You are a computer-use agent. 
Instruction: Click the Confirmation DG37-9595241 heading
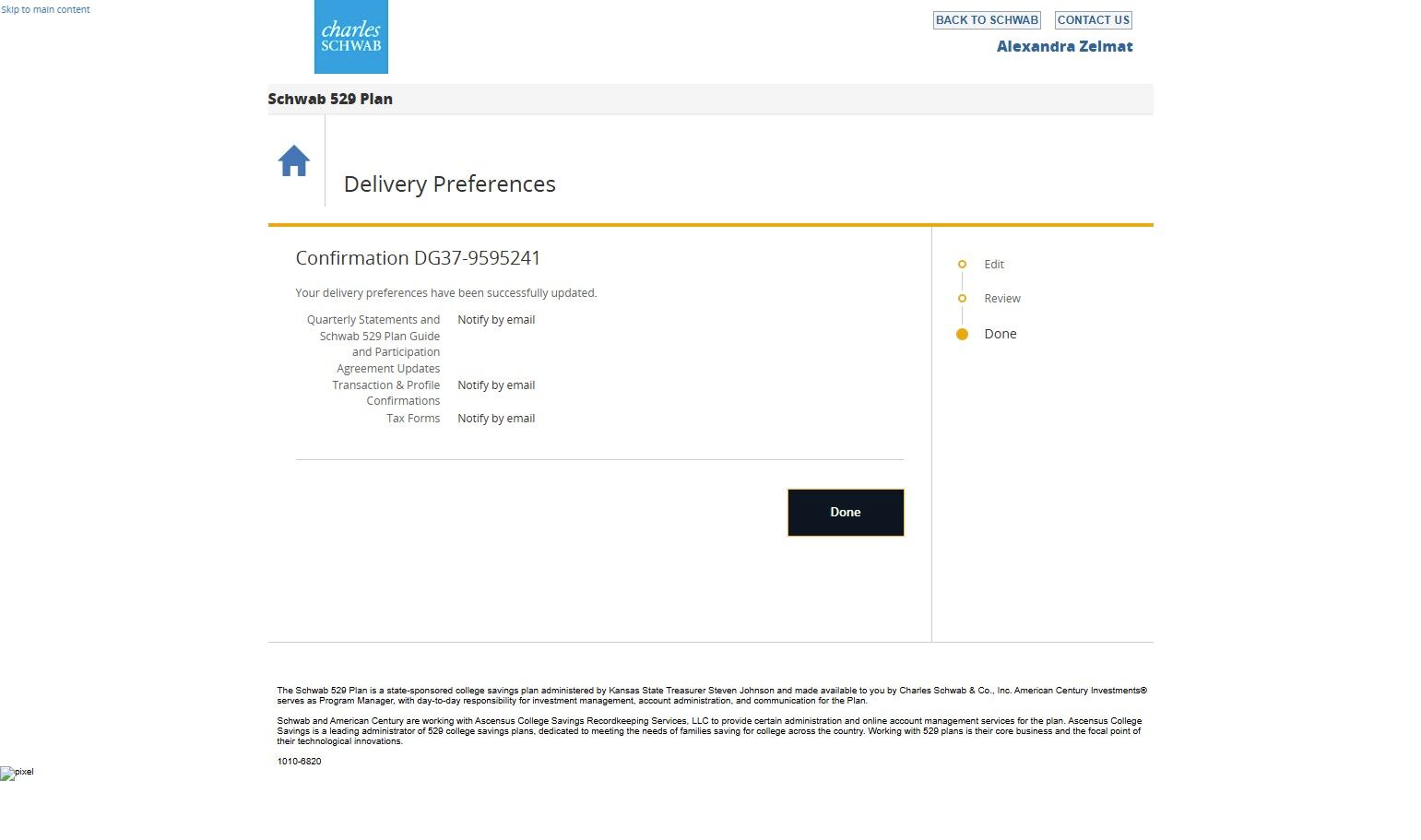418,258
